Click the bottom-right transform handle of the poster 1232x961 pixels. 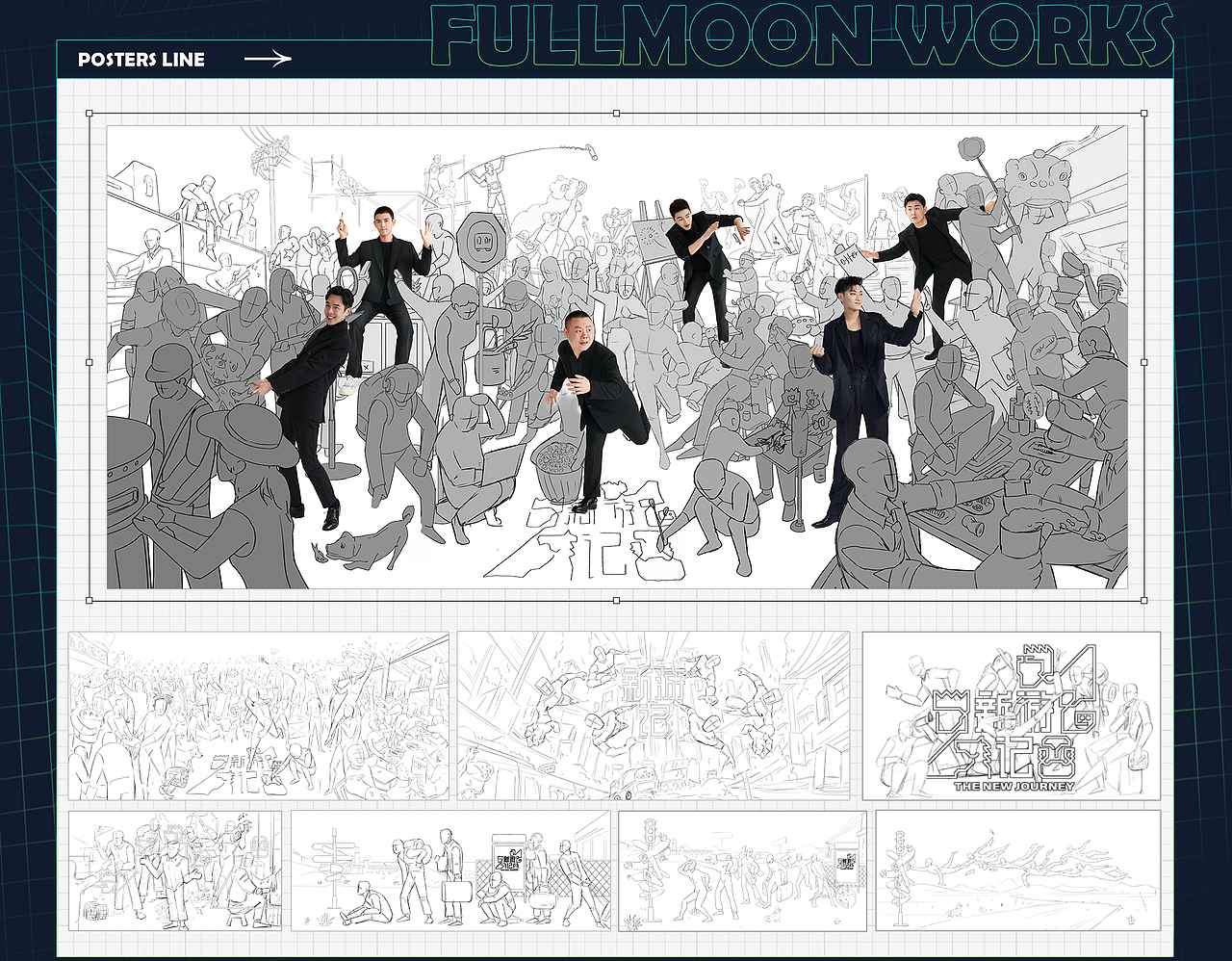pyautogui.click(x=1144, y=600)
